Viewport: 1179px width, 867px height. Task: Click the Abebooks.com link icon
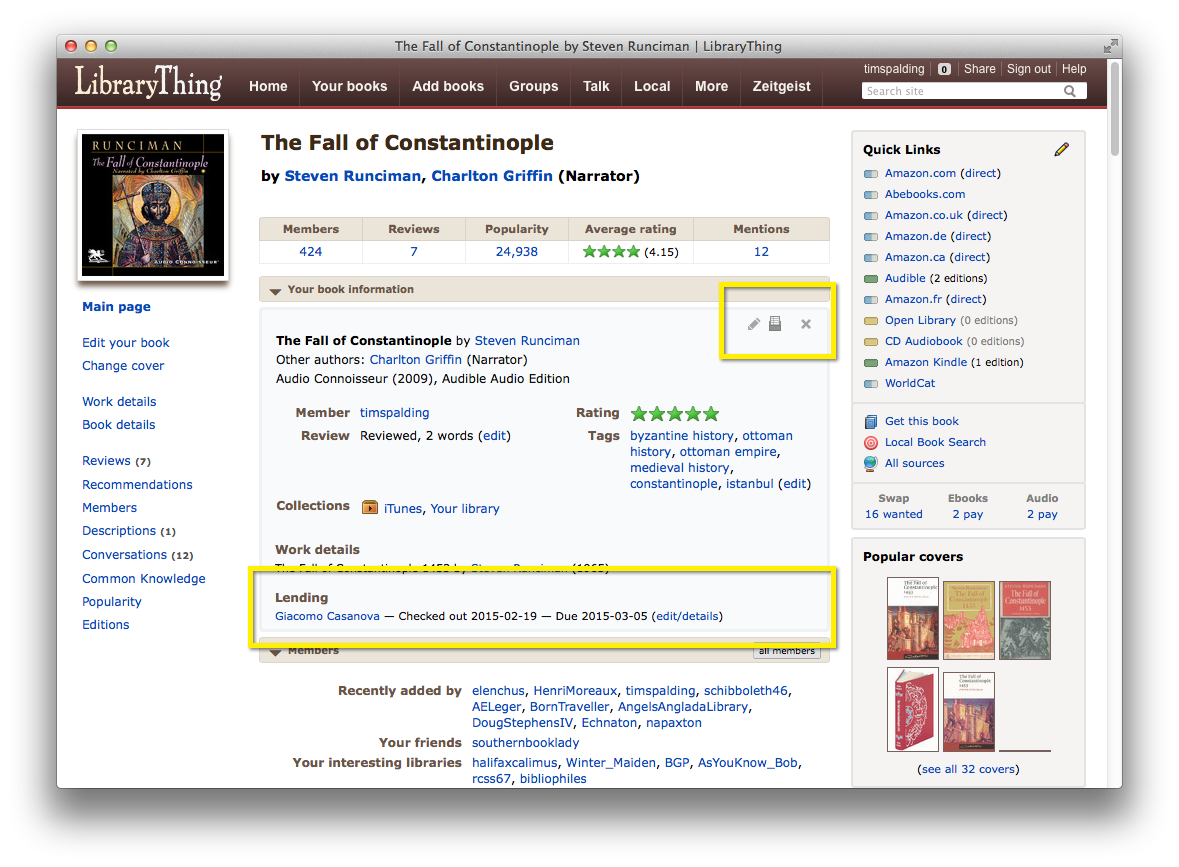(871, 195)
